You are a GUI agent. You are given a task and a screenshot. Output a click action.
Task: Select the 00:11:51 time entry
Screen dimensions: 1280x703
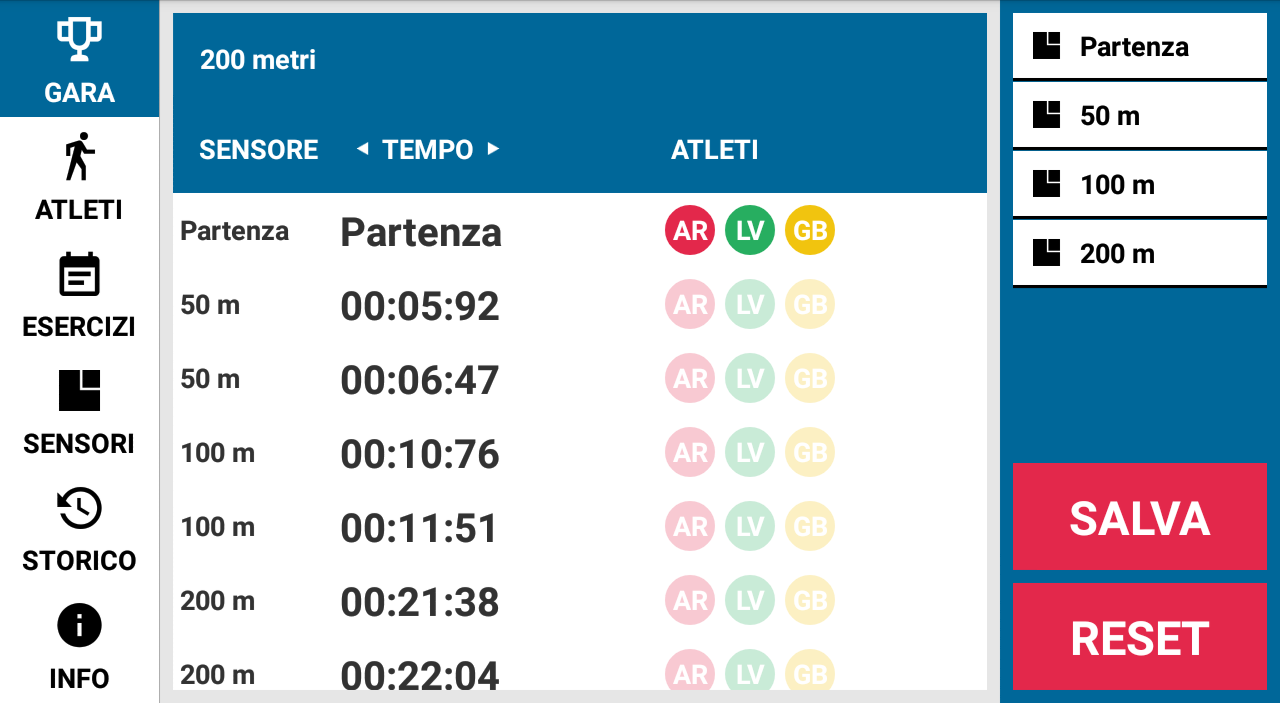419,528
